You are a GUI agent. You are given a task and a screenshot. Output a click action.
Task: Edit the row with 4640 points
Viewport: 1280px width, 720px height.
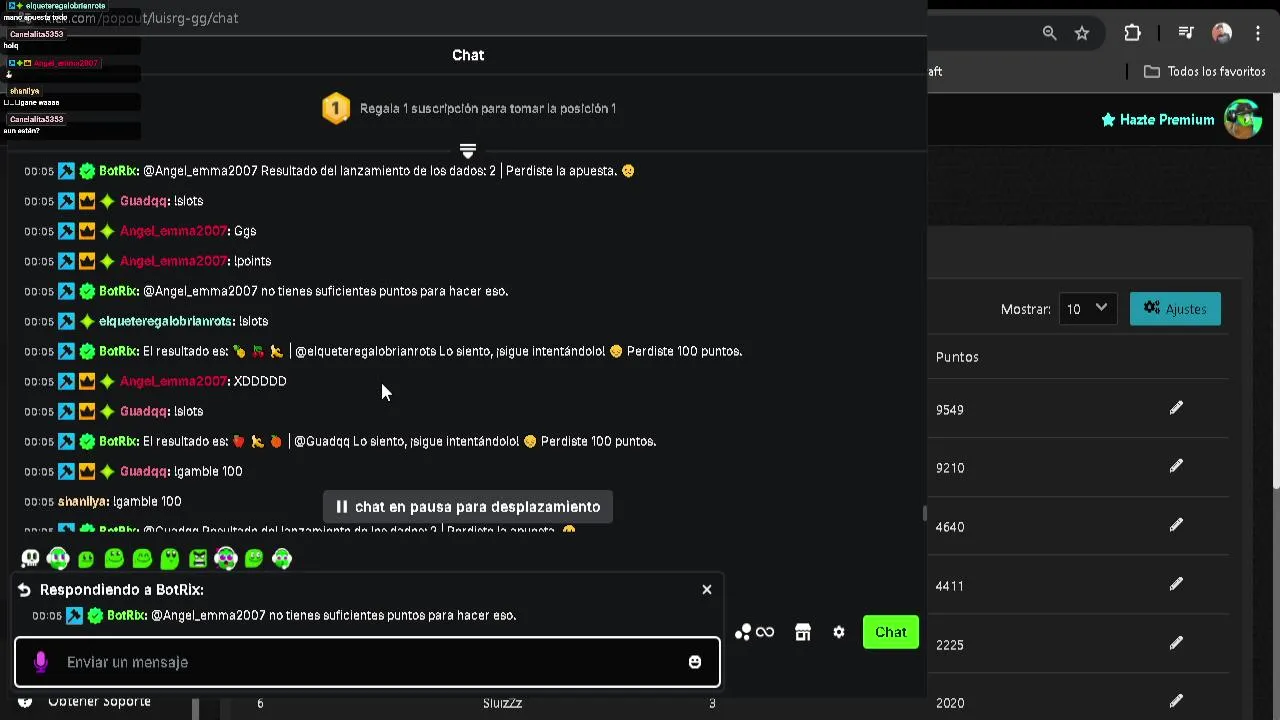click(1176, 525)
